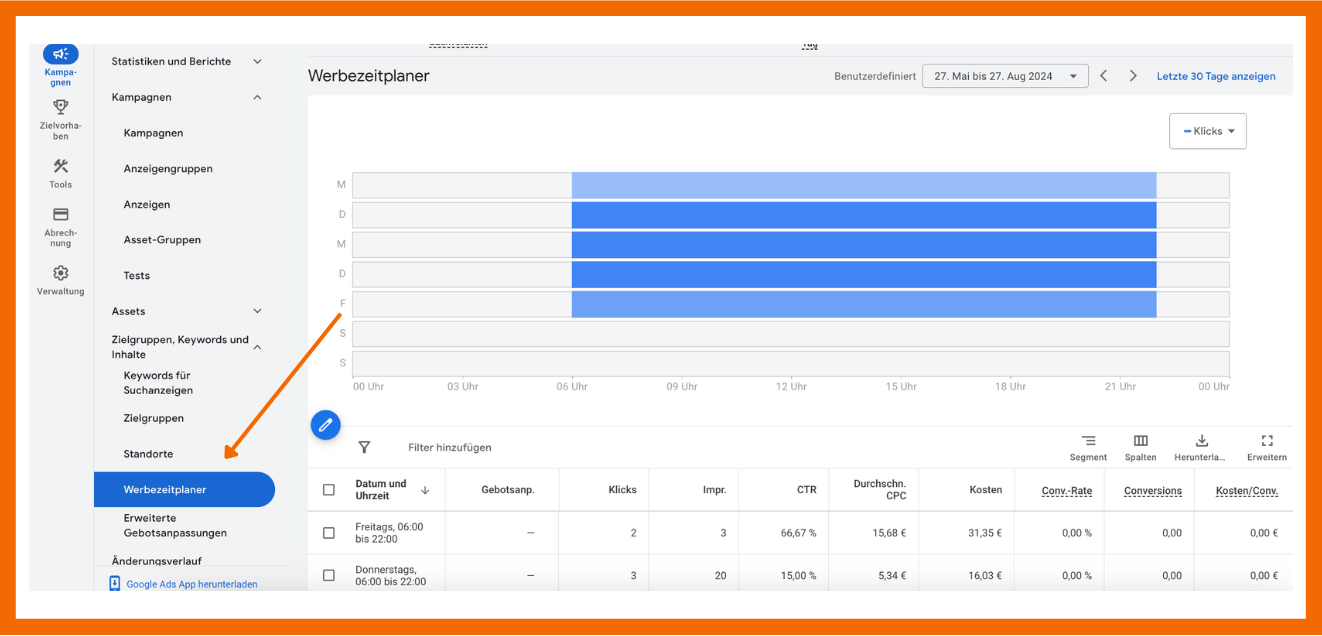Click the Erweitern fullscreen icon
The height and width of the screenshot is (636, 1322).
coord(1266,441)
